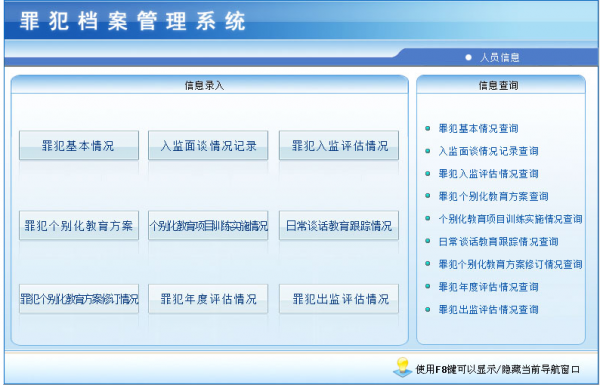Viewport: 600px width, 385px height.
Task: Open 个别化教育项目训练实施情况 entry form
Action: click(208, 225)
